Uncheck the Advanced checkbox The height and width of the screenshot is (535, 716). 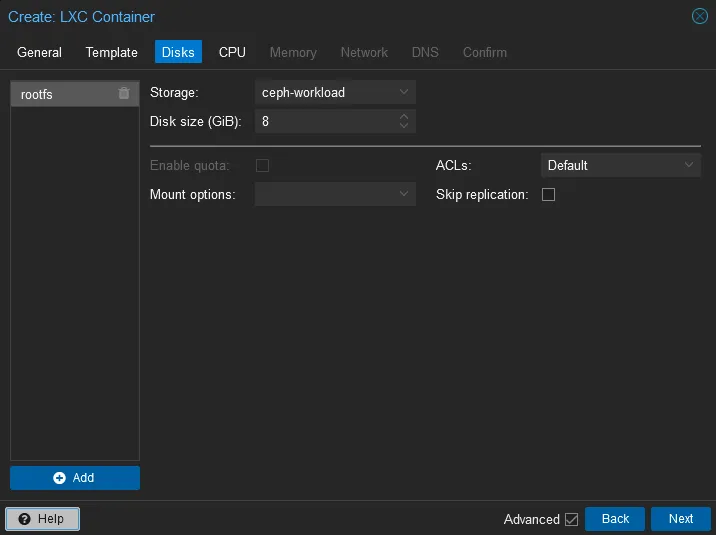pyautogui.click(x=572, y=519)
